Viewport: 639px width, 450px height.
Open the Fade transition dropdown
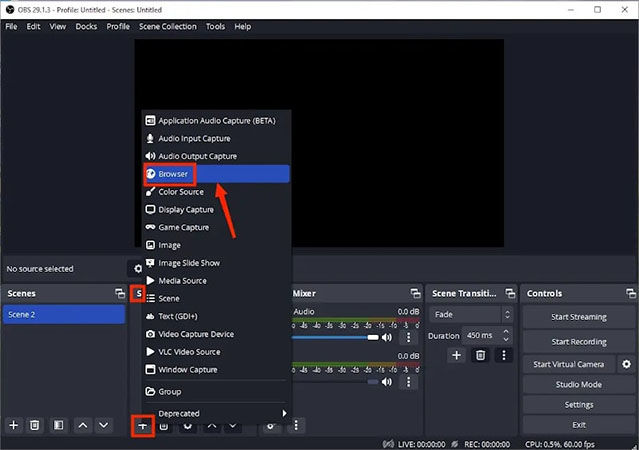pyautogui.click(x=471, y=315)
